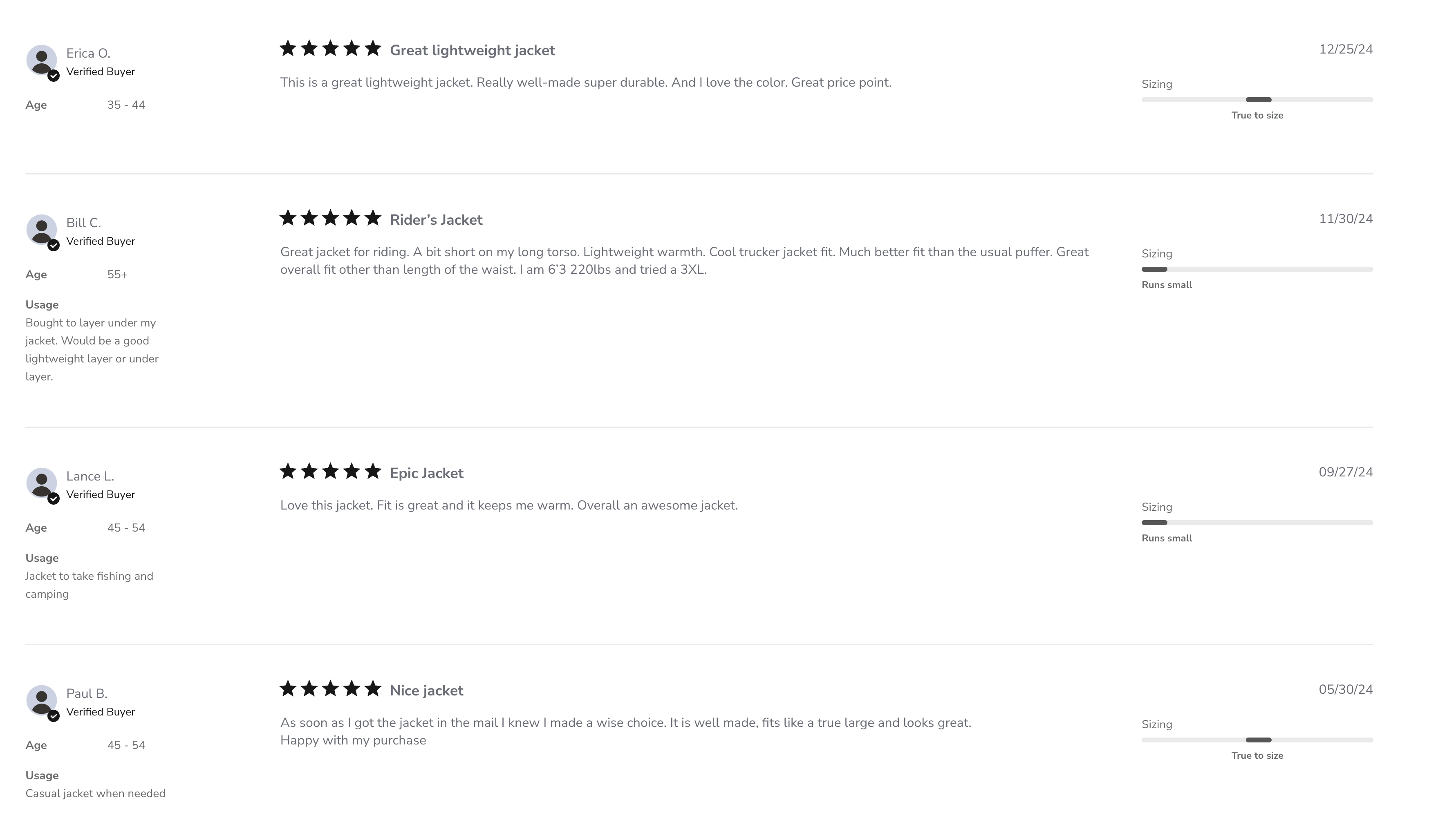Click Erica O.'s profile avatar icon
Viewport: 1456px width, 836px height.
41,60
